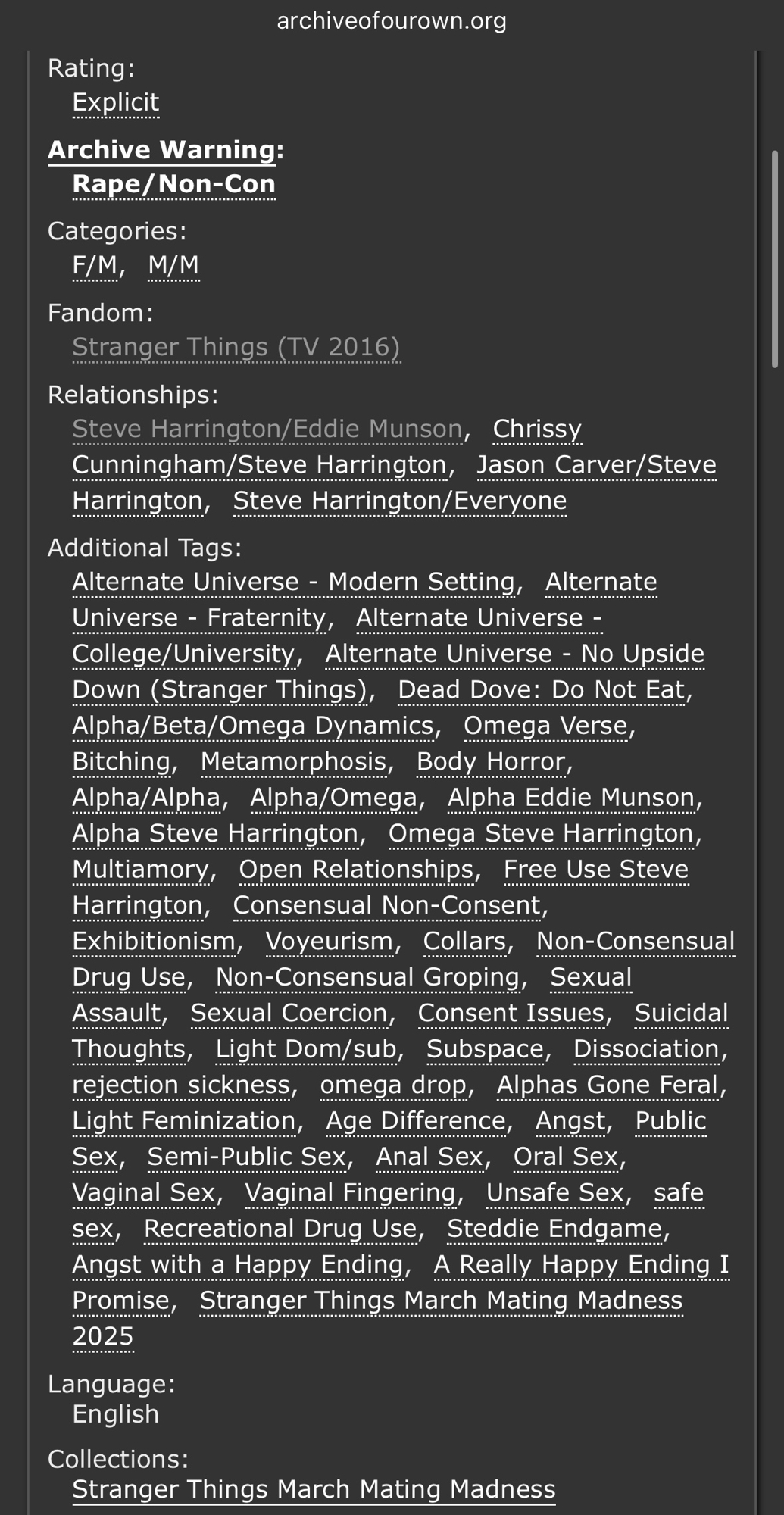Open the collection link under Collections
The image size is (784, 1515).
314,1489
